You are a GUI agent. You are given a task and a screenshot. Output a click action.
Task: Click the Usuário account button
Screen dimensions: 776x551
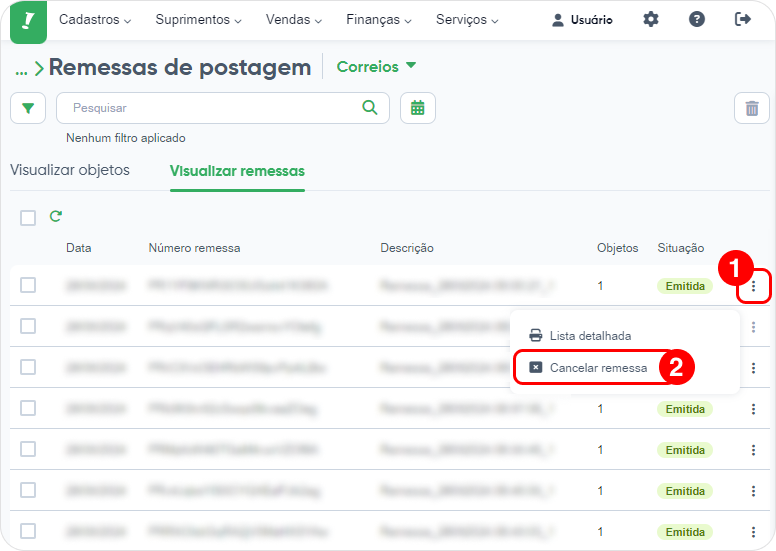coord(582,20)
